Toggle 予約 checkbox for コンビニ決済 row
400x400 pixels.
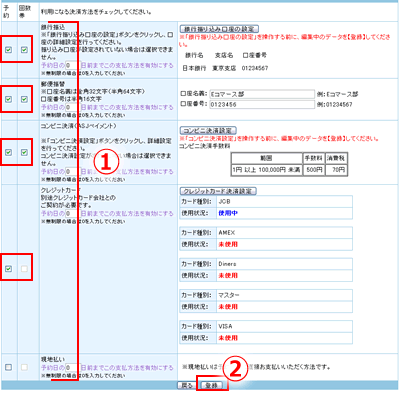tap(9, 152)
